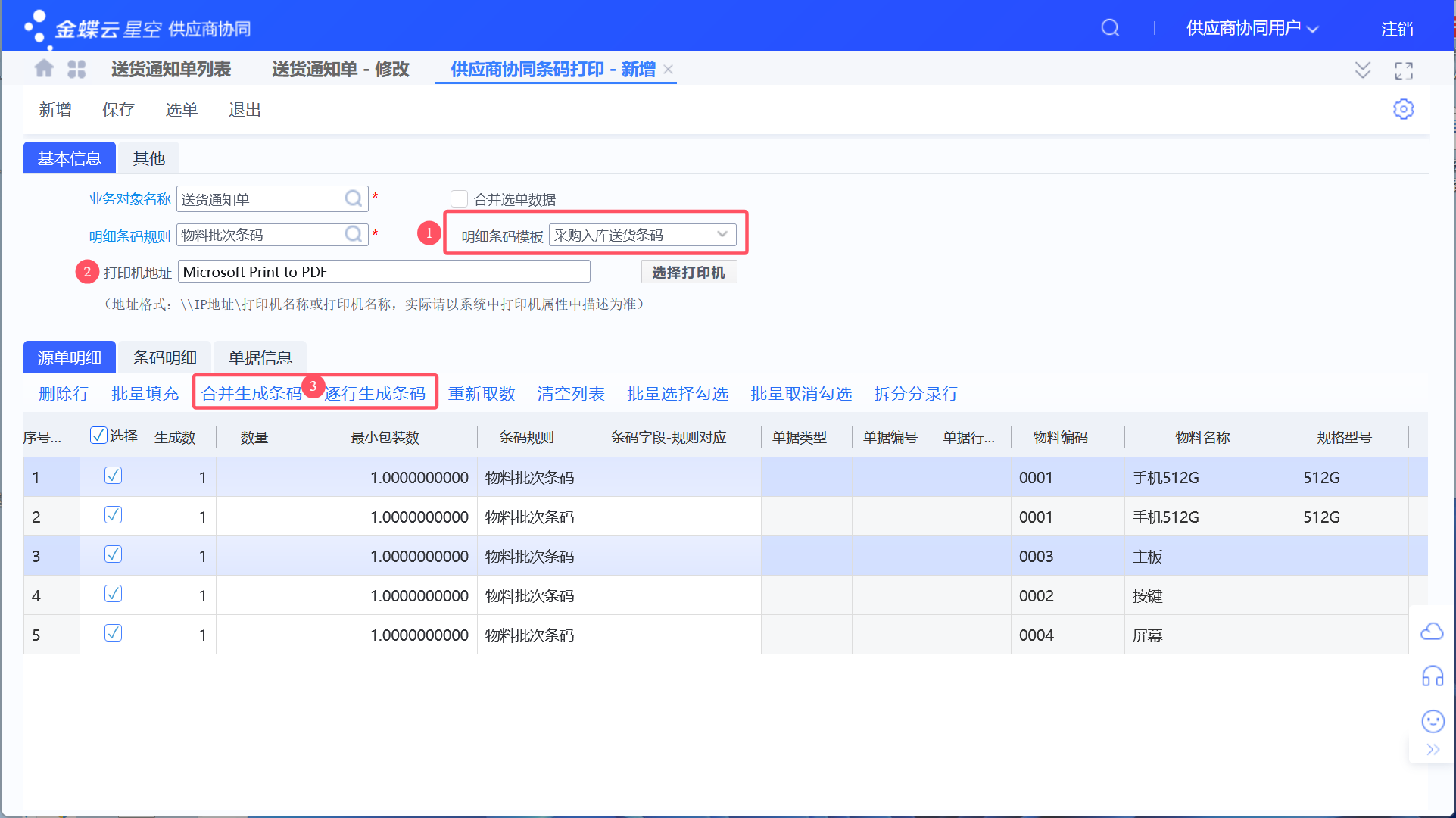
Task: Focus the 明细条码规则 input field
Action: click(x=273, y=235)
